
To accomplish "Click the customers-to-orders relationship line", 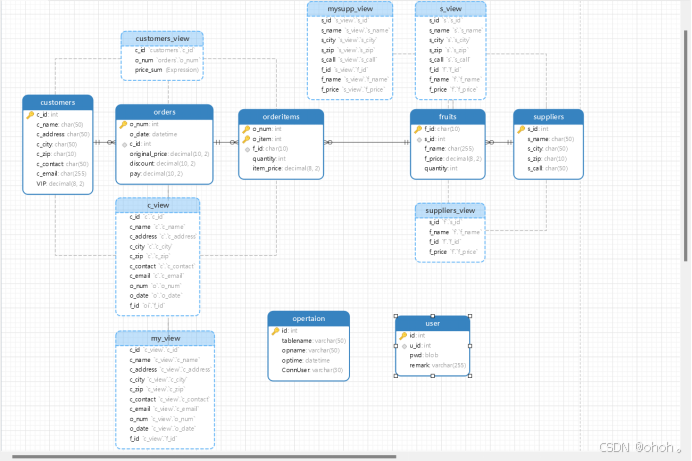I will coord(104,142).
